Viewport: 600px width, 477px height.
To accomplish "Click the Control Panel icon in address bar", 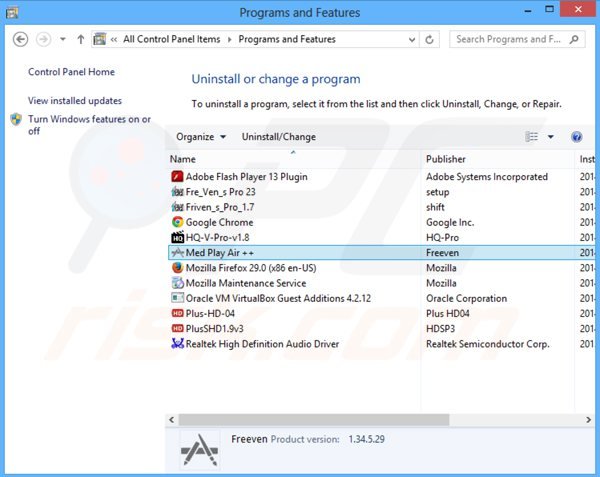I will coord(99,39).
